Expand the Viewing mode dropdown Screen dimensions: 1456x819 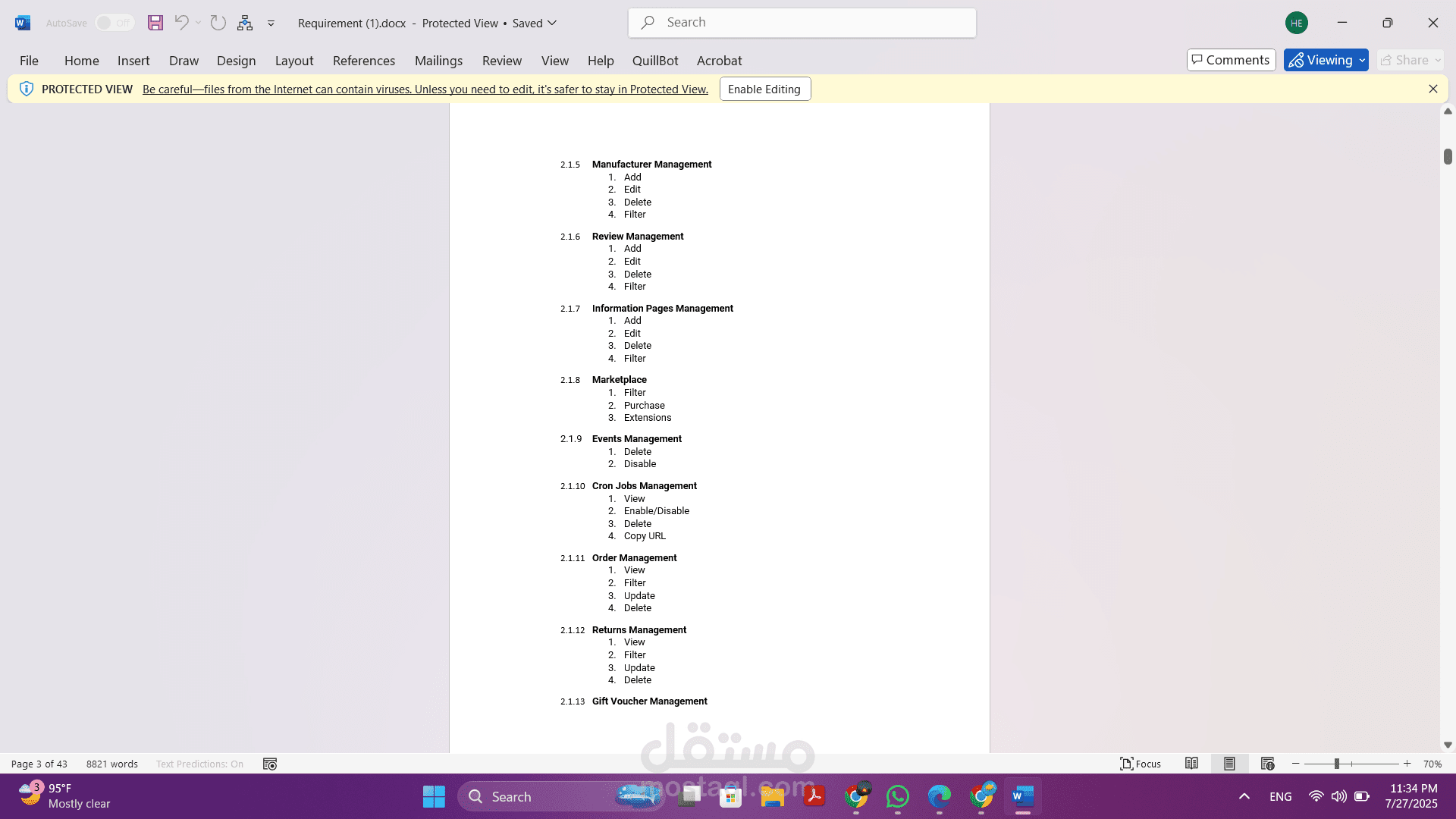1363,60
